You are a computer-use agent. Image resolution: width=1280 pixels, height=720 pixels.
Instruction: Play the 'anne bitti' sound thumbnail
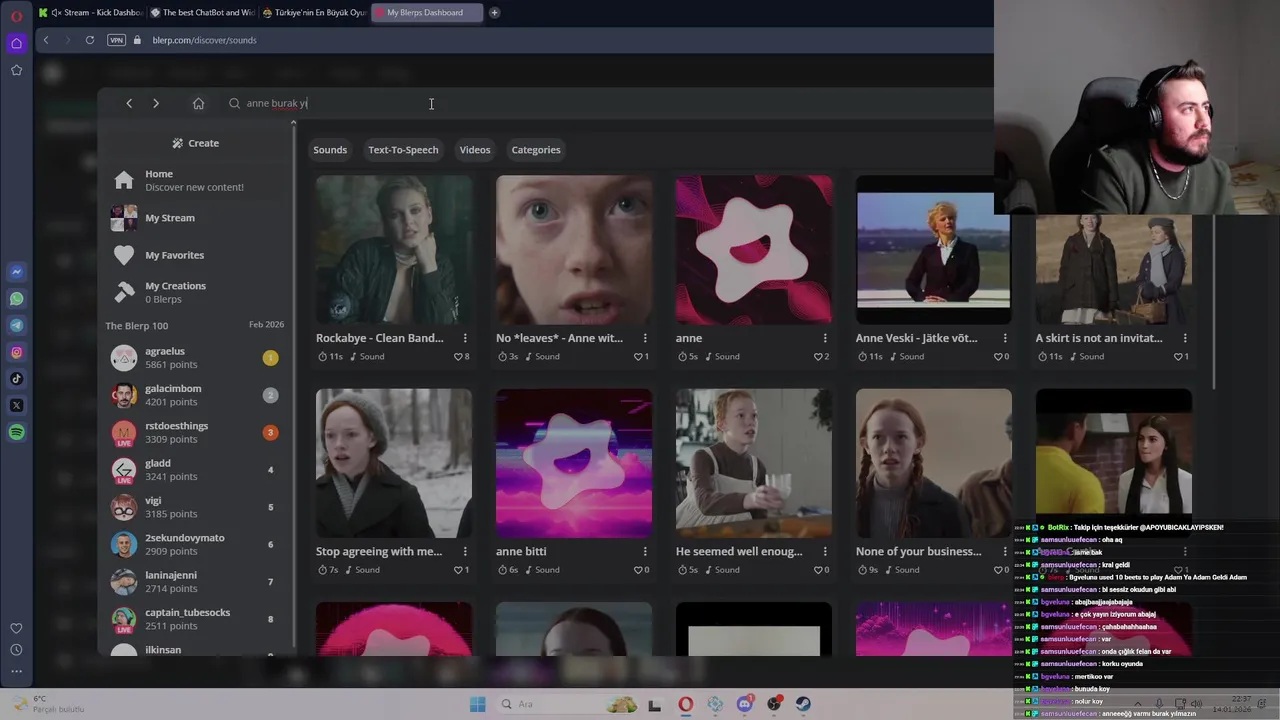[x=574, y=464]
